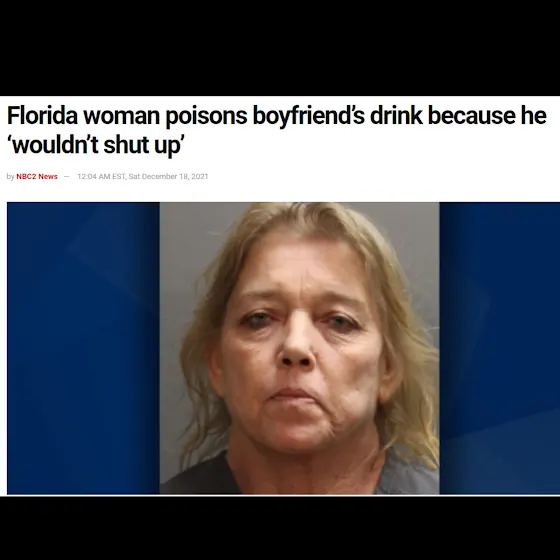Open the NBC2 News author link
Screen dimensions: 560x560
click(x=37, y=176)
